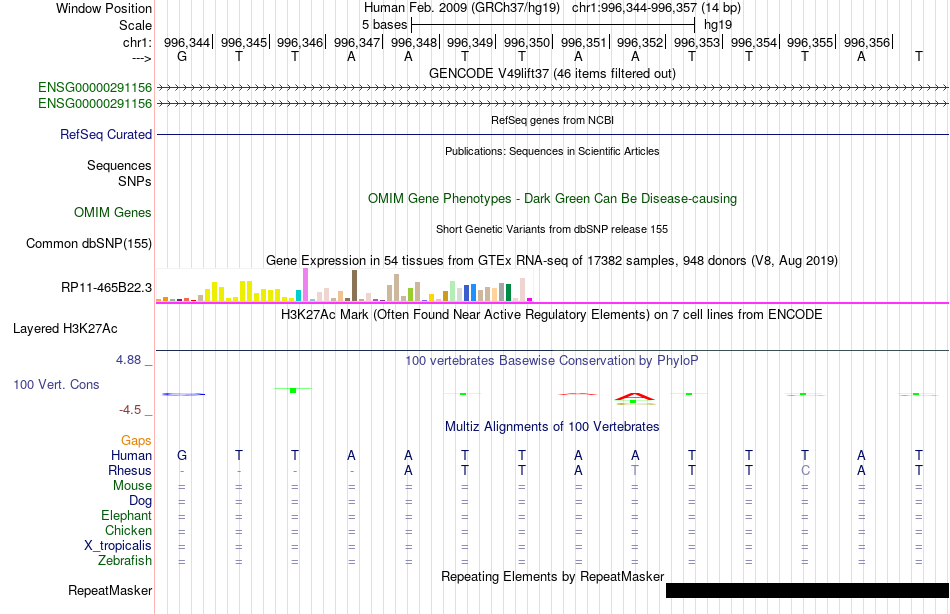Click the Common dbSNP(155) track label

89,244
